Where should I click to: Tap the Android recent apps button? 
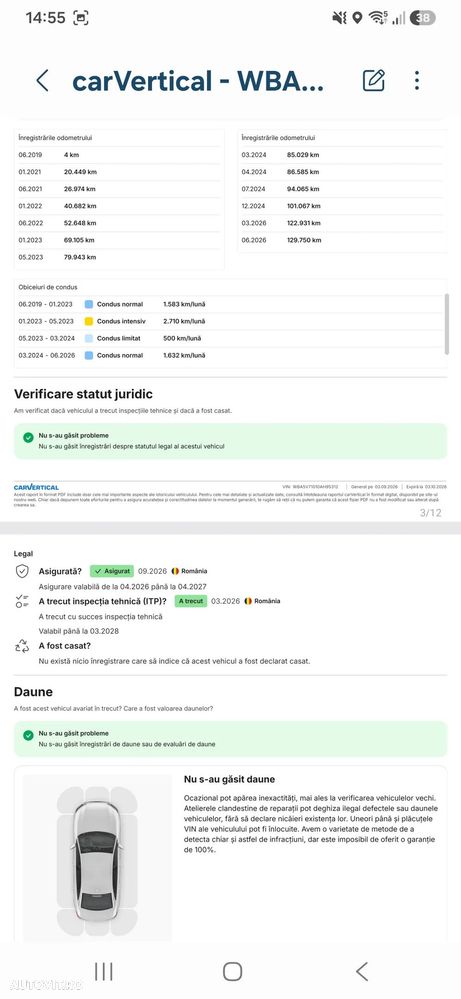click(104, 972)
